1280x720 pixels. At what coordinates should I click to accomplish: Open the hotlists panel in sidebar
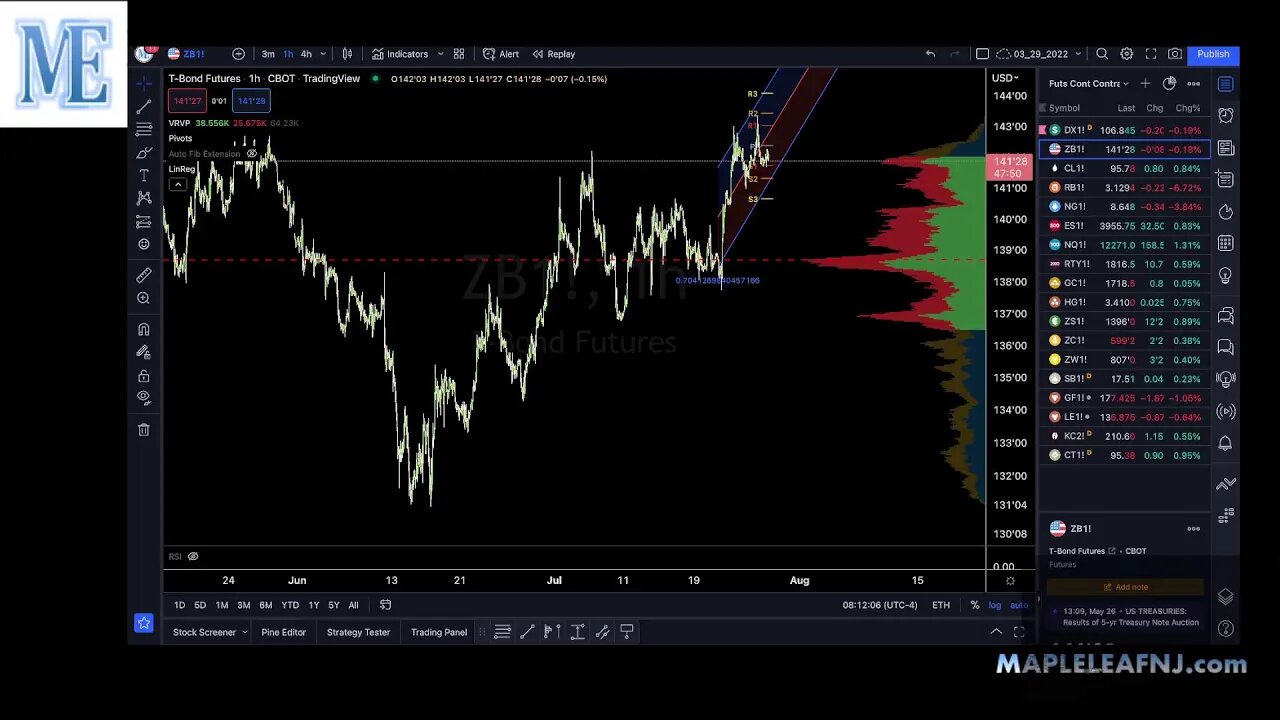(1226, 212)
